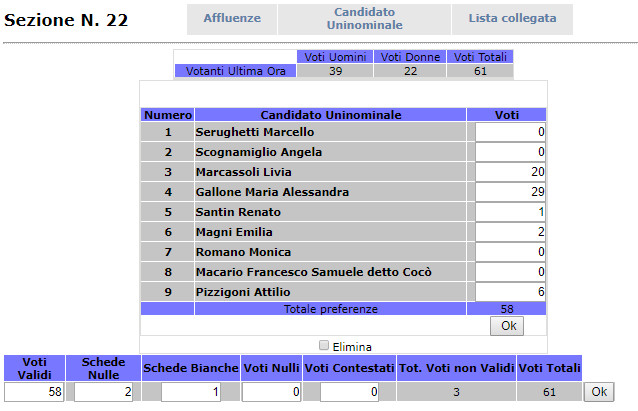Screen dimensions: 638x411
Task: Toggle the Elimina checkbox
Action: [323, 345]
